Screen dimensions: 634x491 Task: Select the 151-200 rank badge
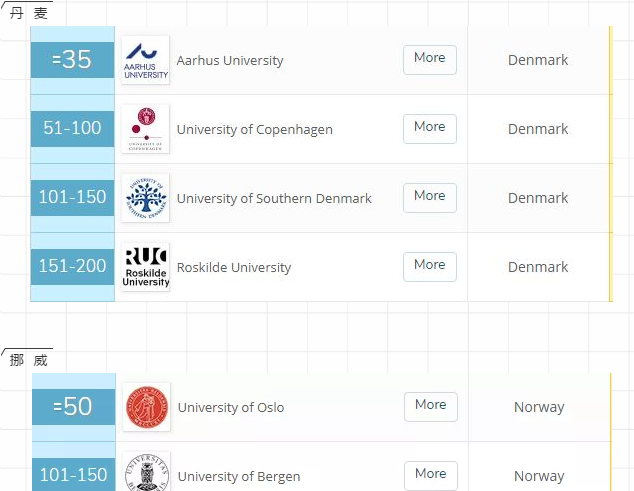click(x=72, y=267)
